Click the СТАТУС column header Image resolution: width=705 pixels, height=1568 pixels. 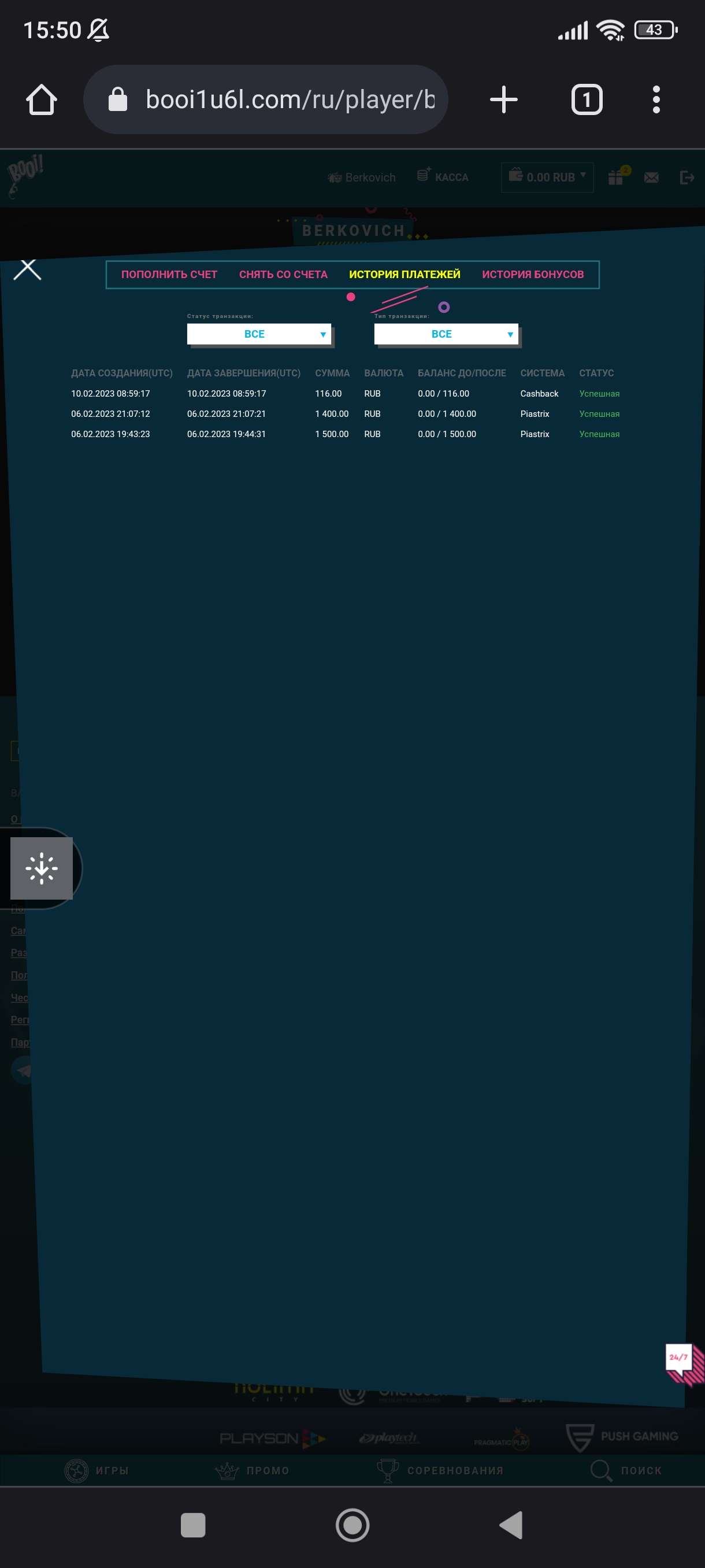596,373
